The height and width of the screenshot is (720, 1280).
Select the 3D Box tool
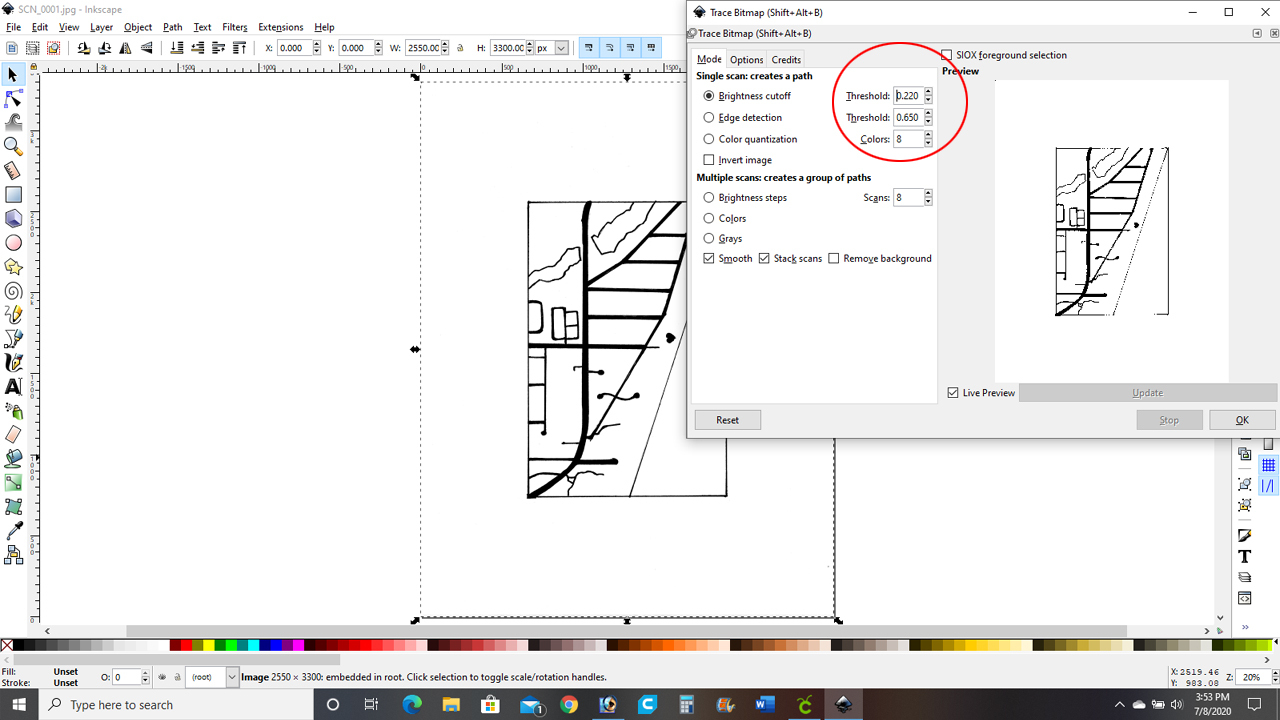(13, 219)
